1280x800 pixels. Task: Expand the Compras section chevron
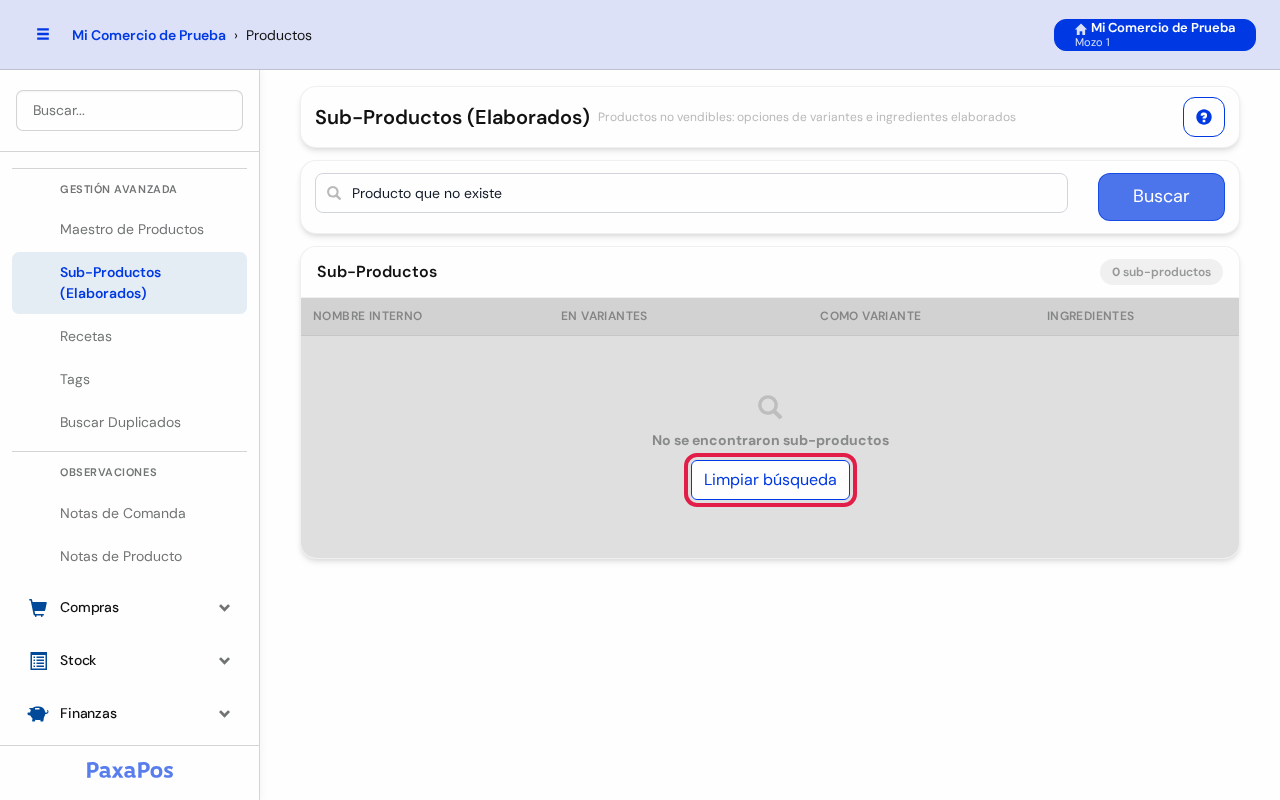[225, 608]
